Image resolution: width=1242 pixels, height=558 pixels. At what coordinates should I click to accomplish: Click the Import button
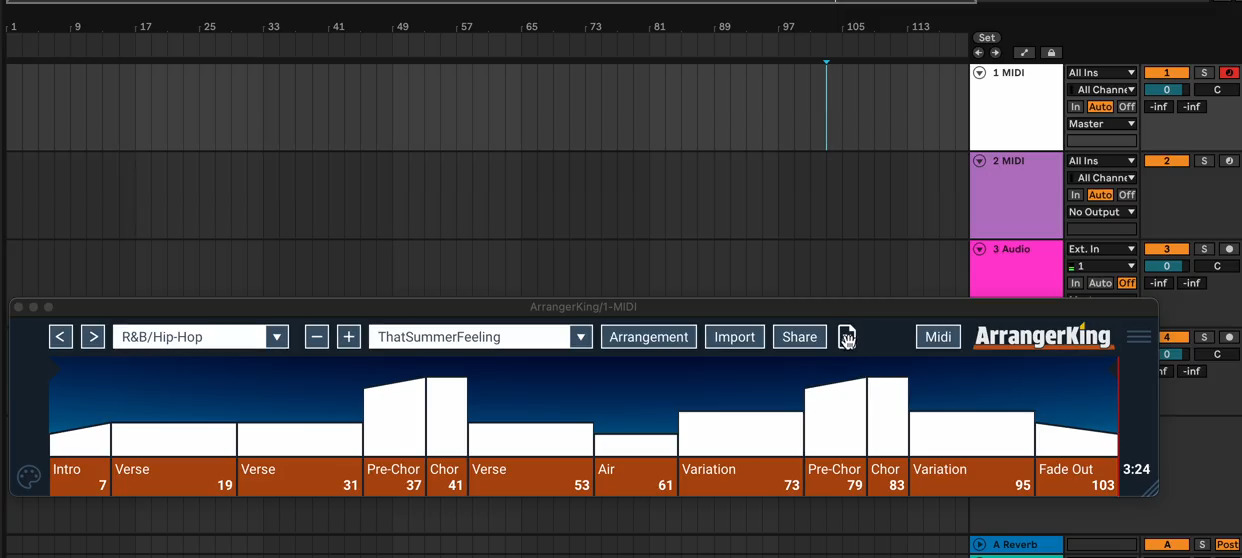pos(734,337)
